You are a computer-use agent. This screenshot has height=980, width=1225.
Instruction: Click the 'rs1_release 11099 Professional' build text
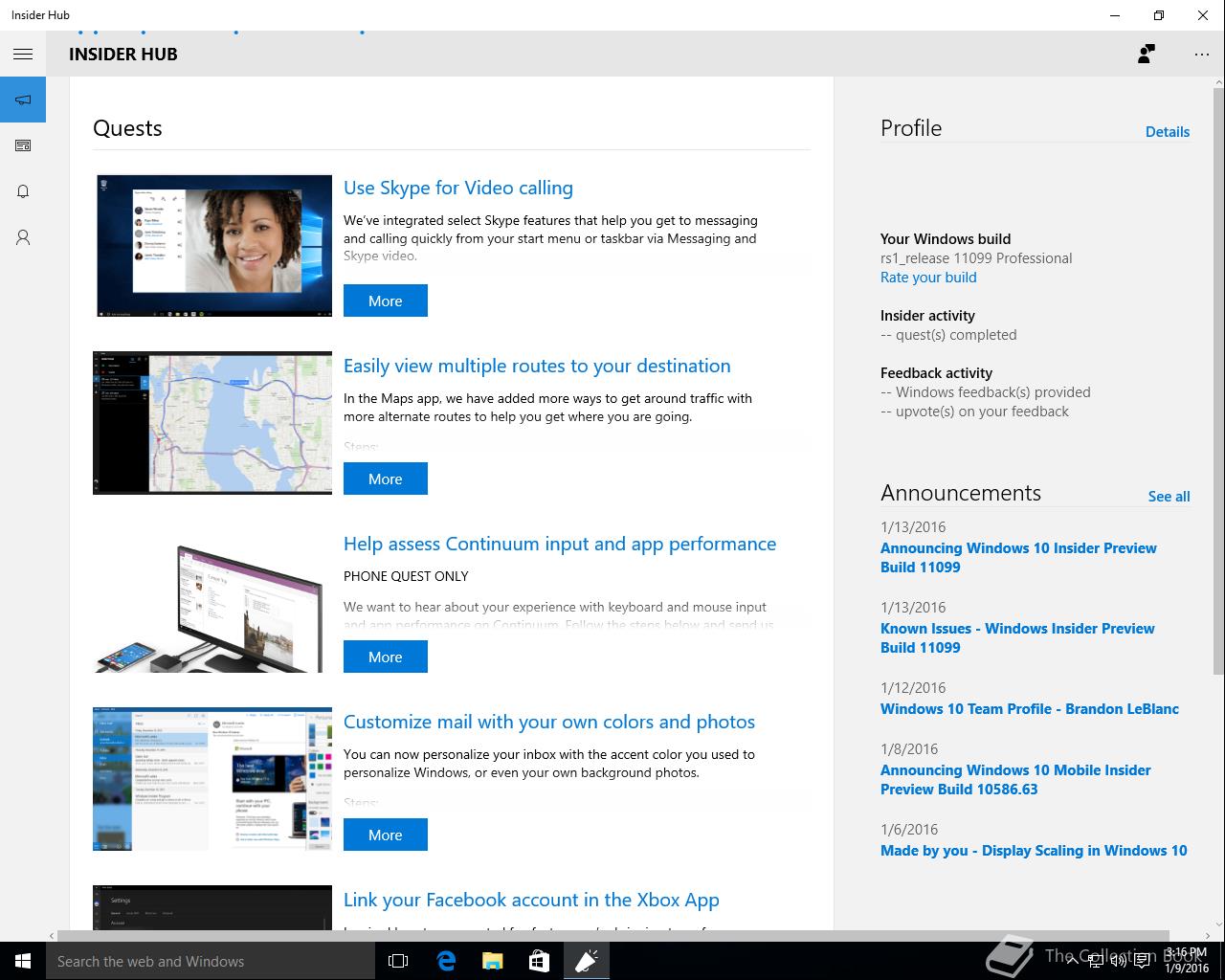click(976, 258)
